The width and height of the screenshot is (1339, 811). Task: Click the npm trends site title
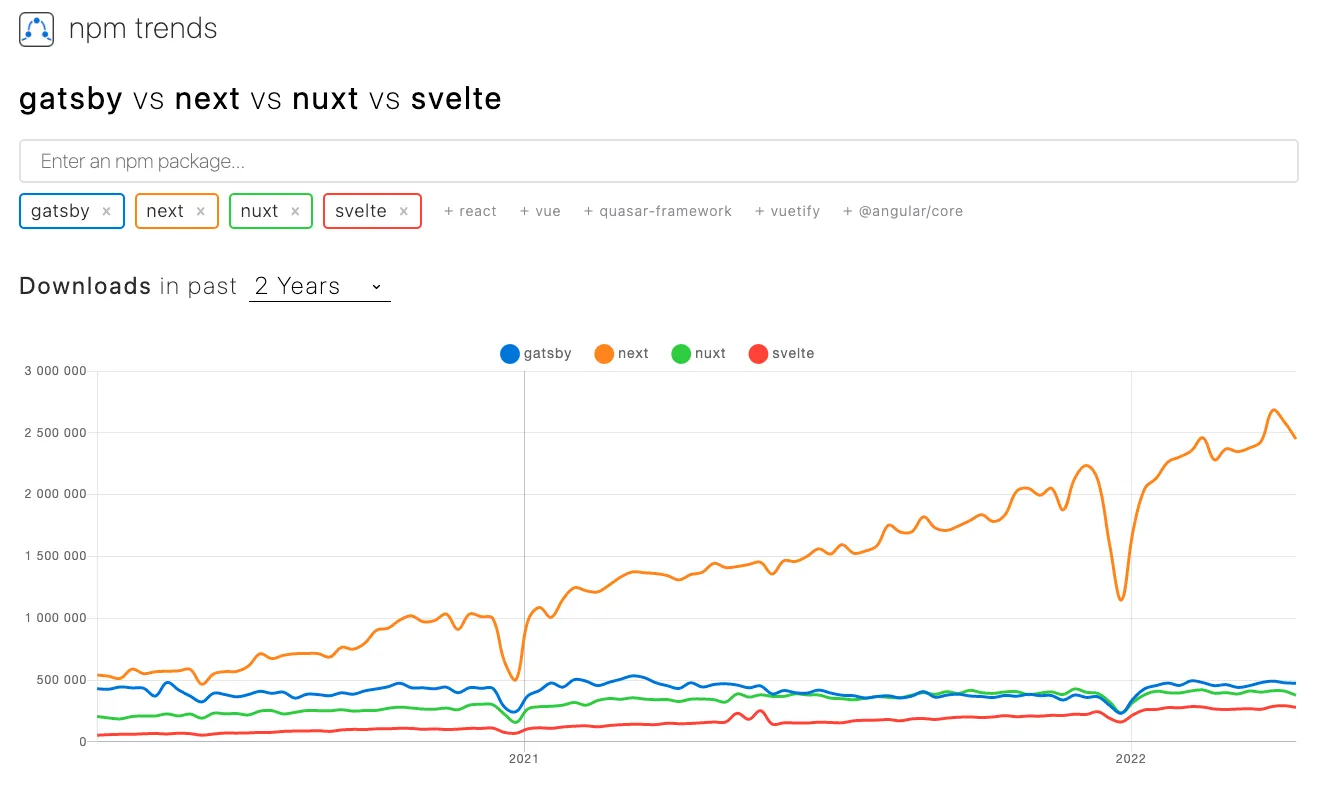coord(142,29)
